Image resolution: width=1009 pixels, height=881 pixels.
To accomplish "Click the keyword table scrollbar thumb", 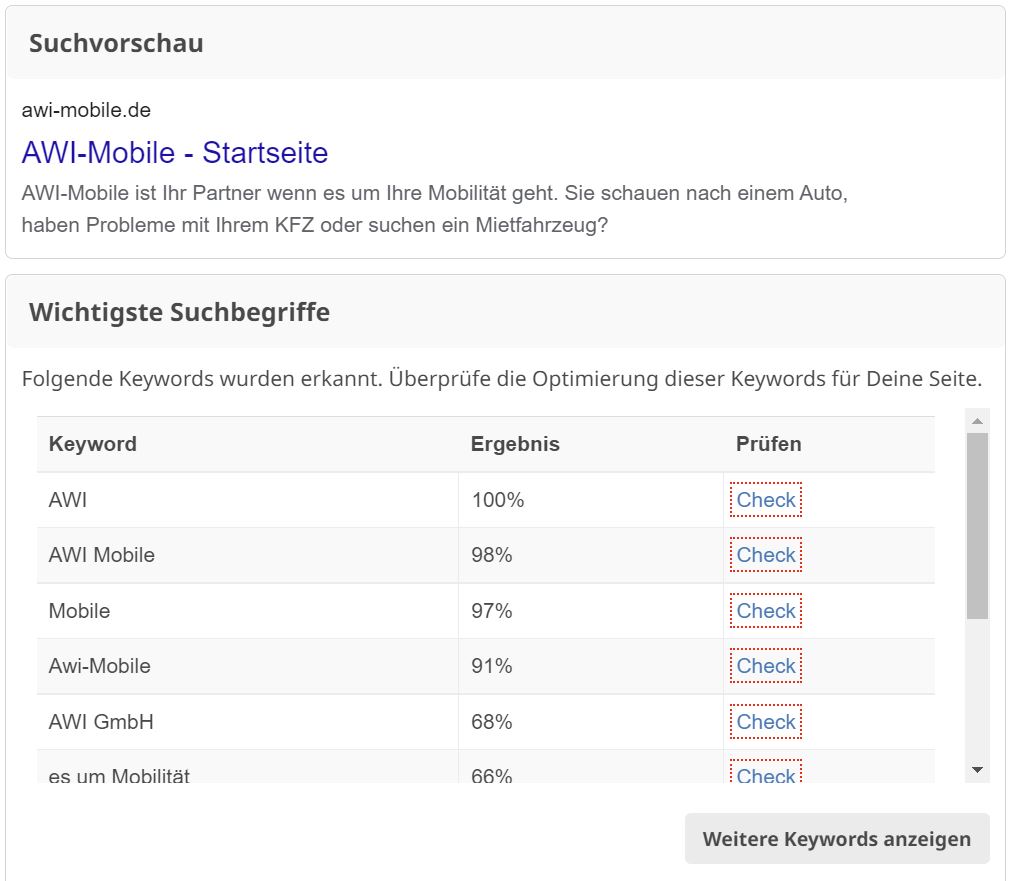I will [x=977, y=526].
